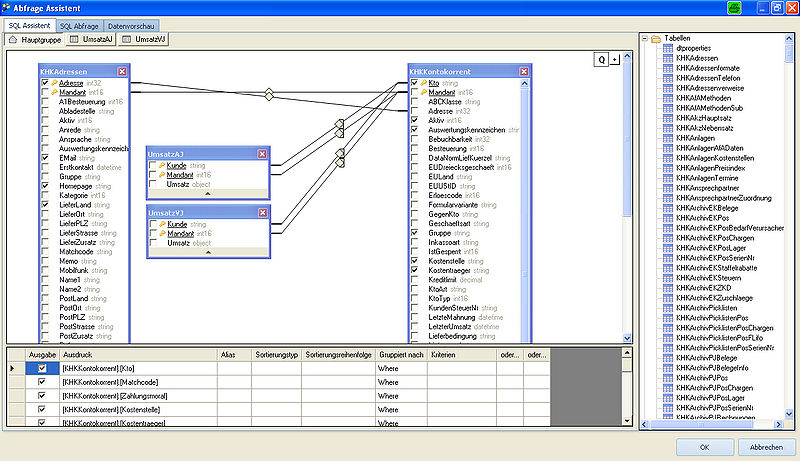Collapse the UmsatzVJ box with up arrow

(x=208, y=252)
